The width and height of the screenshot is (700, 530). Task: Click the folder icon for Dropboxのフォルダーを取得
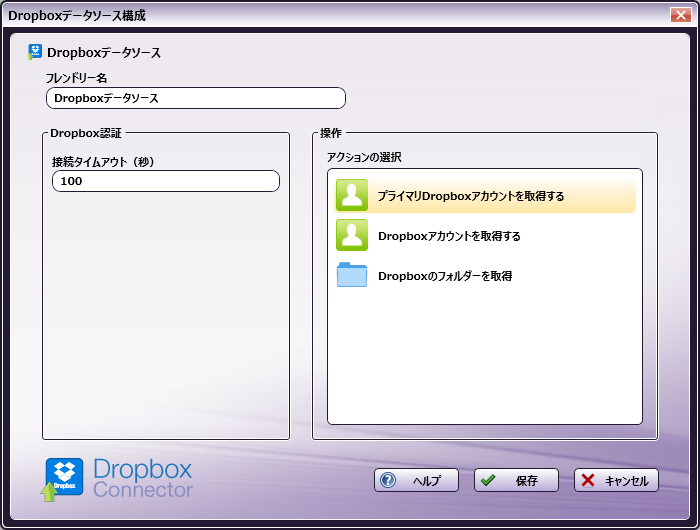pos(352,275)
